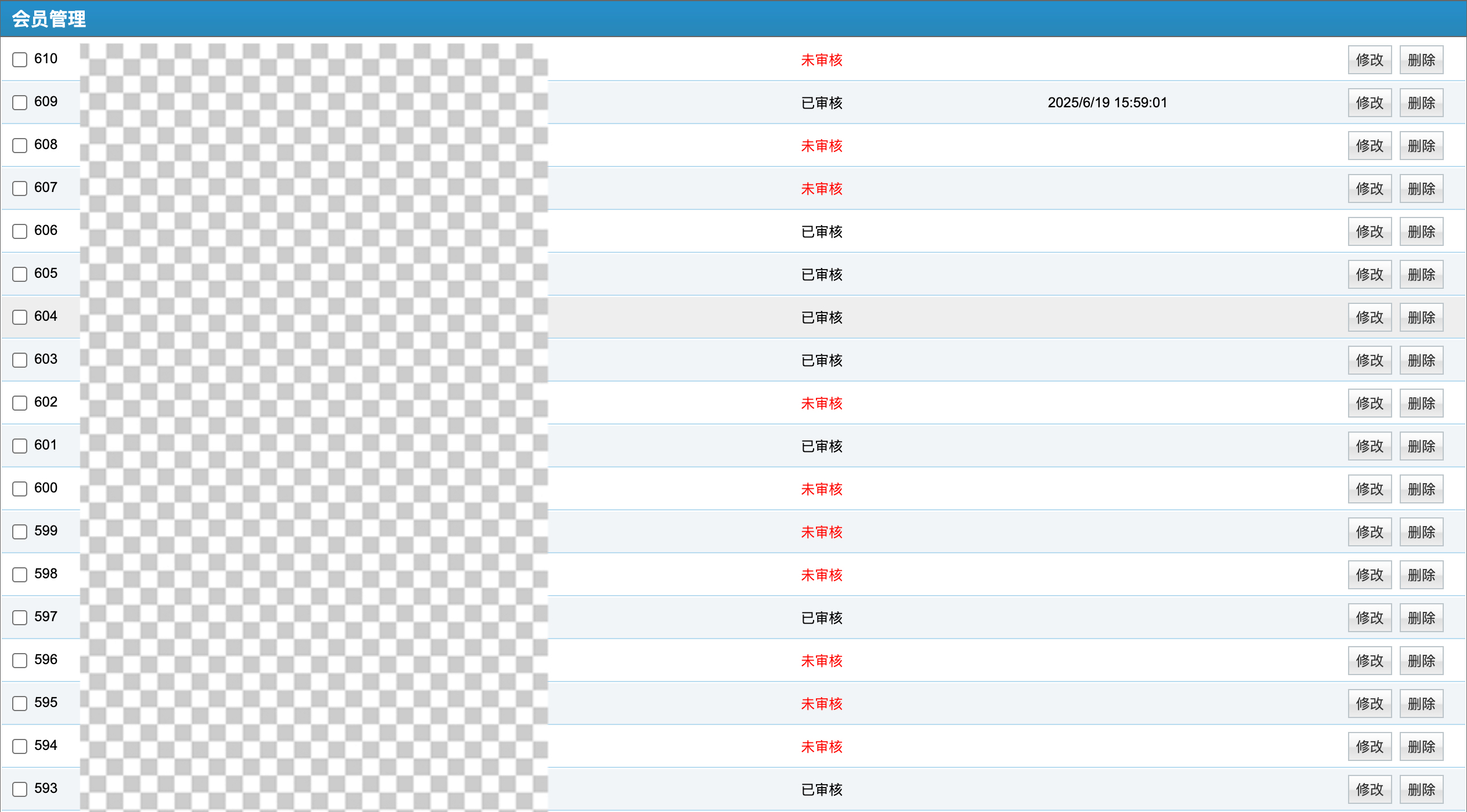Image resolution: width=1467 pixels, height=812 pixels.
Task: Click 删除 for member 596
Action: pos(1421,661)
